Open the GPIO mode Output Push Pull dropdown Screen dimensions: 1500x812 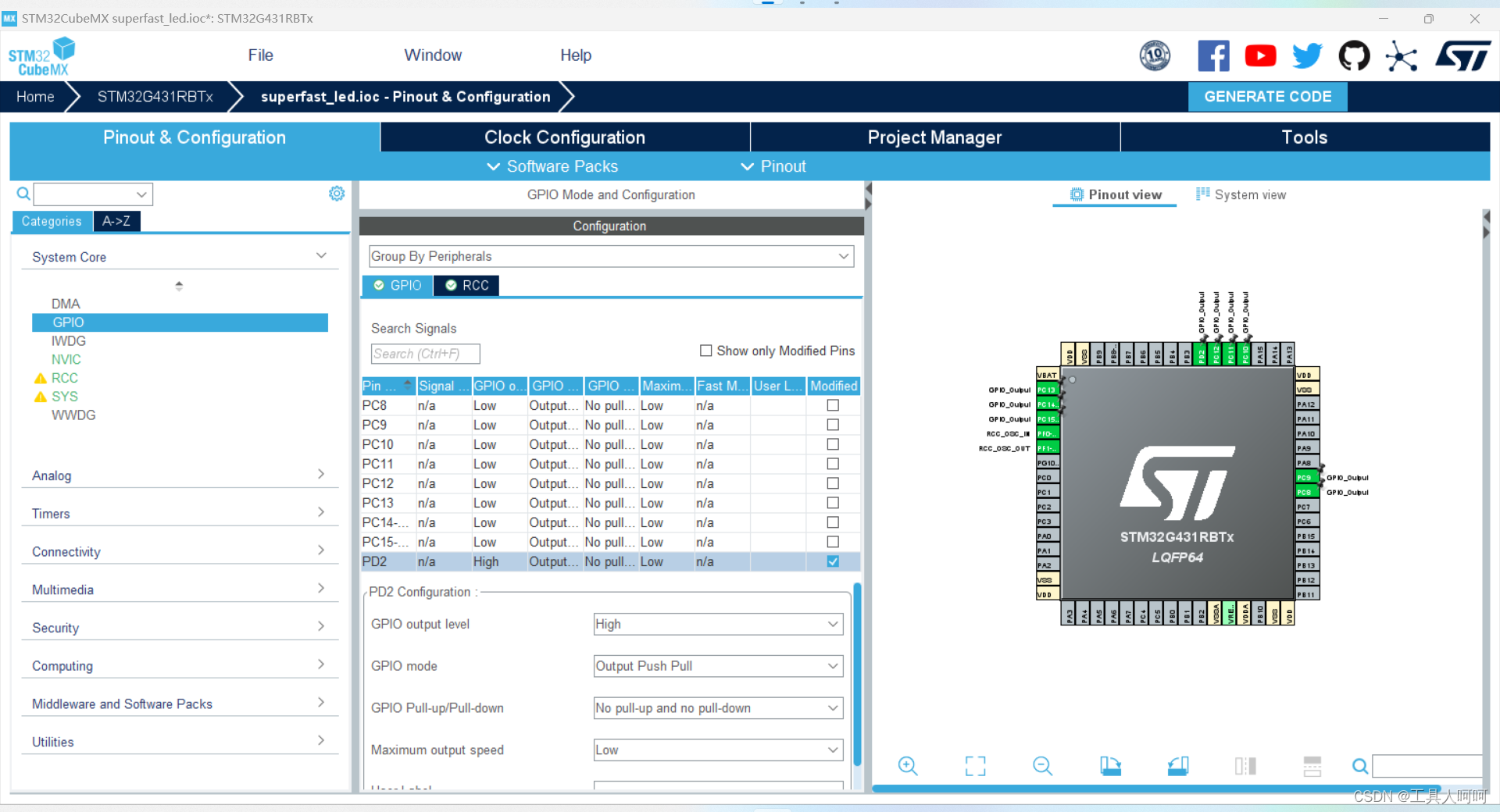coord(718,666)
